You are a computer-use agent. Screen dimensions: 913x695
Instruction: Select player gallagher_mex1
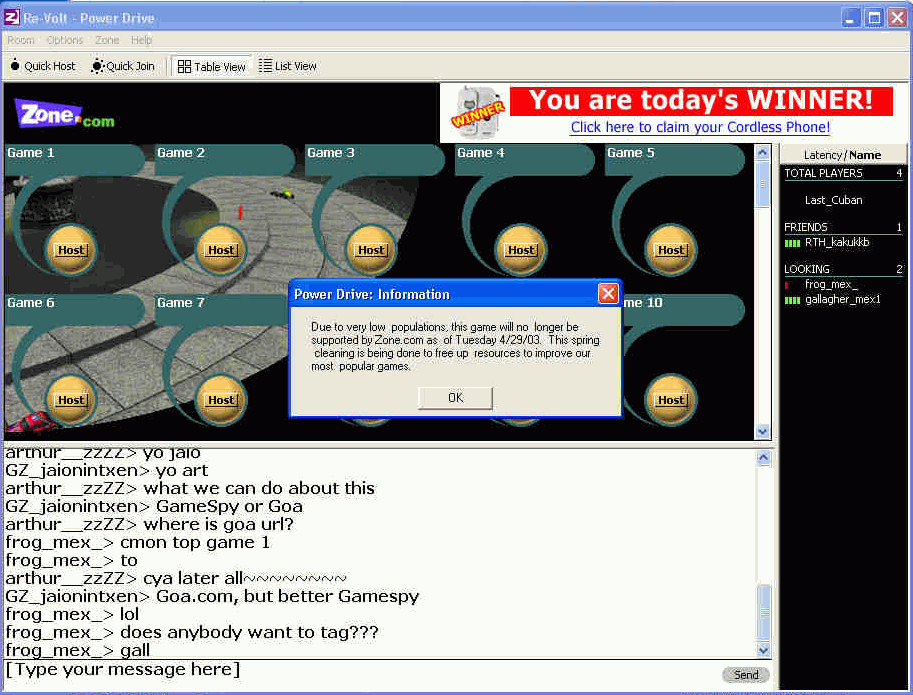tap(843, 299)
